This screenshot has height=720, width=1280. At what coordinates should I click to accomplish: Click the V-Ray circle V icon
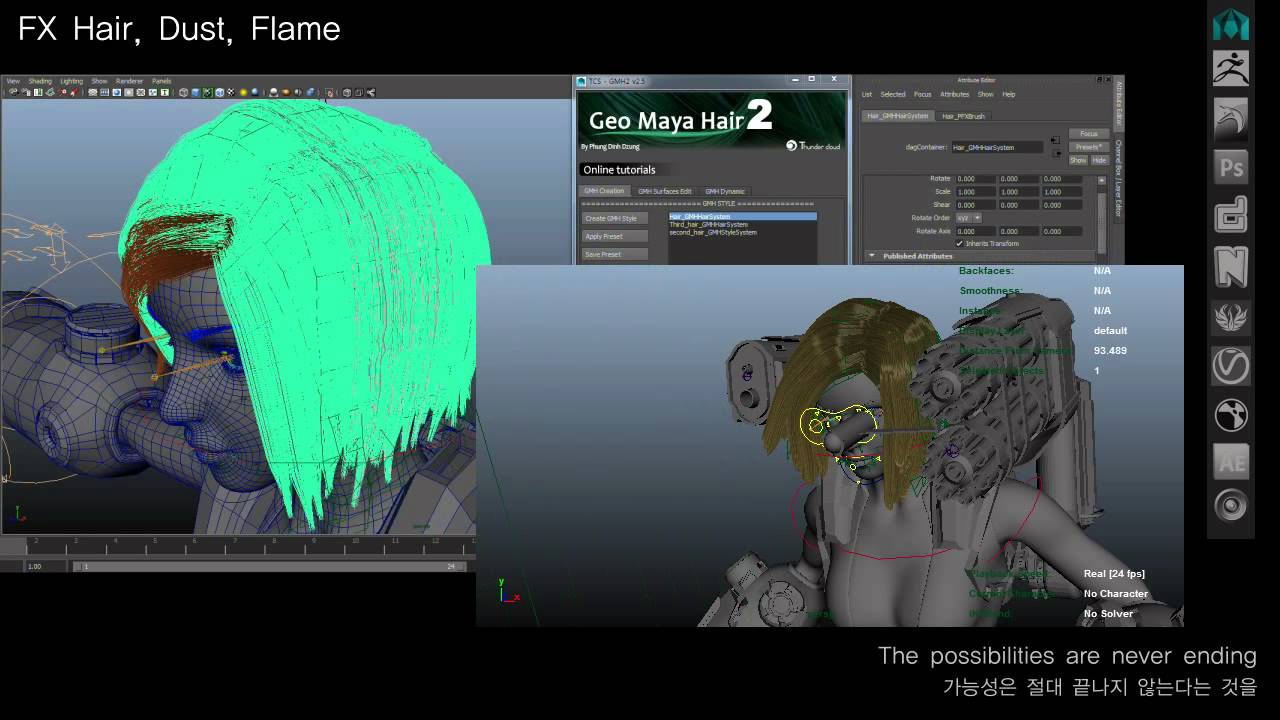pos(1231,366)
